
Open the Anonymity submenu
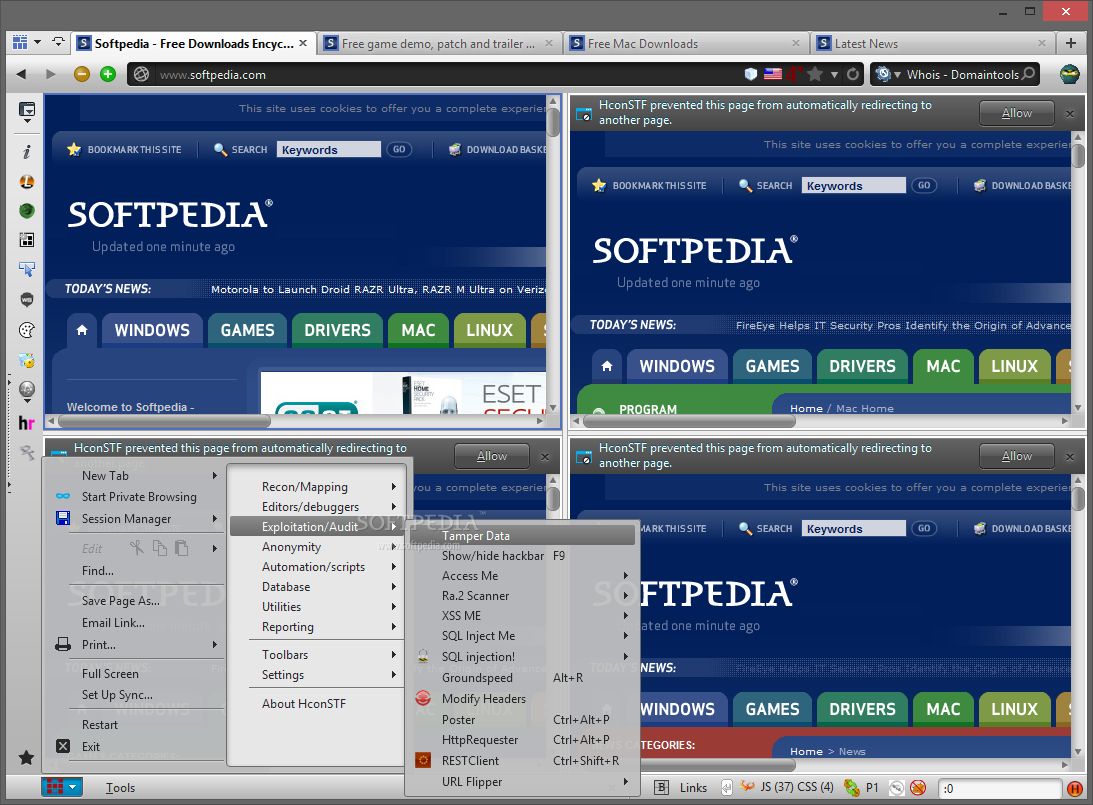[x=317, y=546]
